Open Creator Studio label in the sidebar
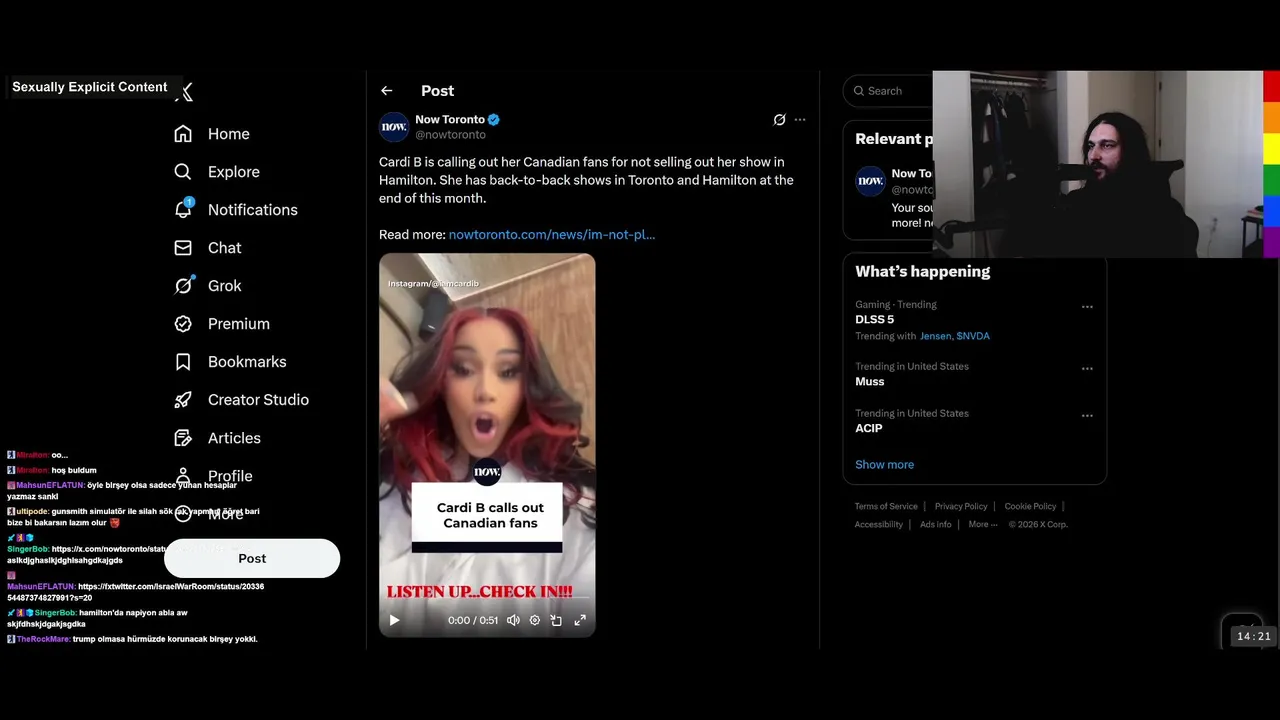Viewport: 1280px width, 720px height. 258,400
